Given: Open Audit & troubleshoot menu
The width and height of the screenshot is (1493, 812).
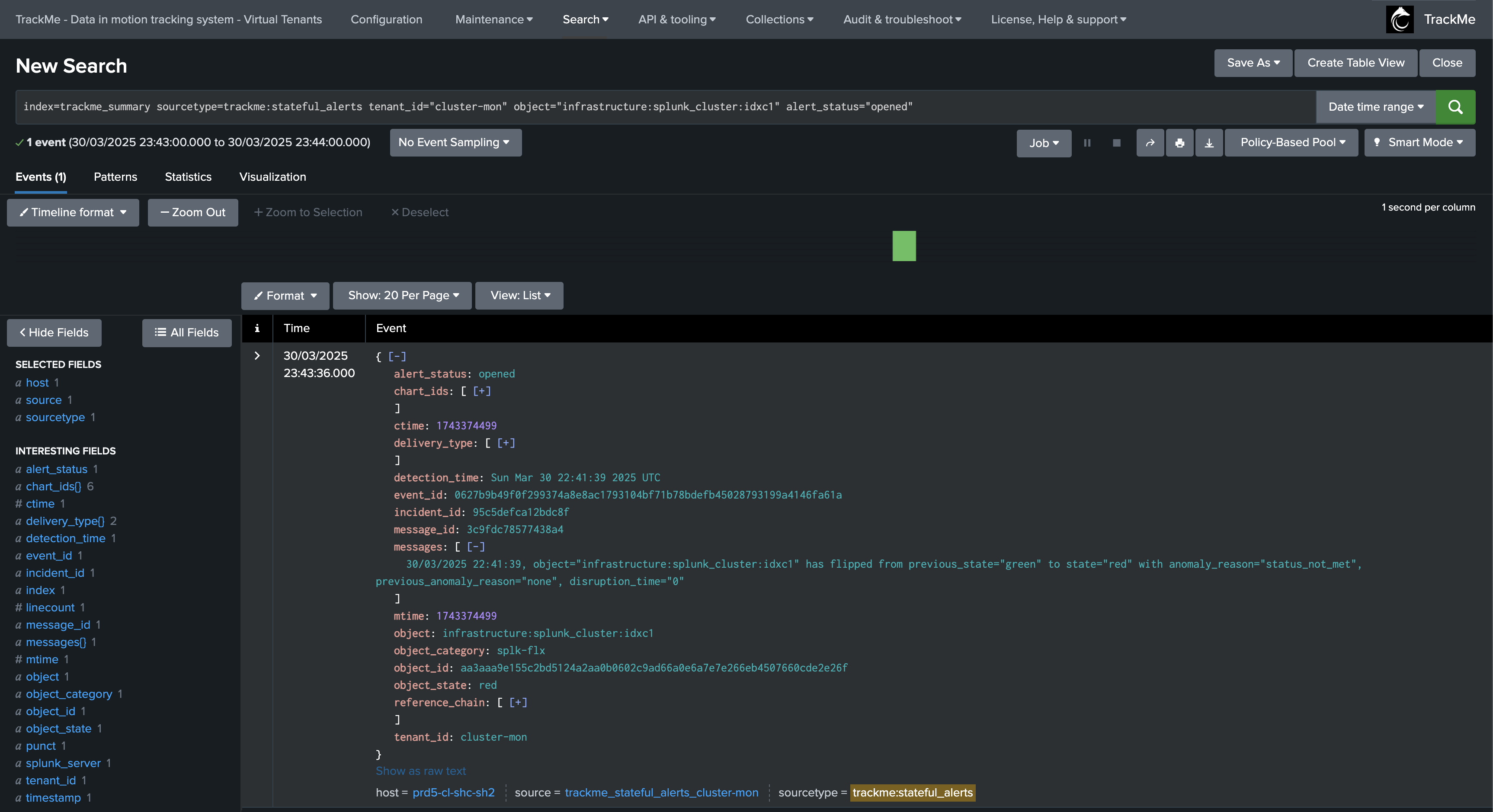Looking at the screenshot, I should point(902,19).
